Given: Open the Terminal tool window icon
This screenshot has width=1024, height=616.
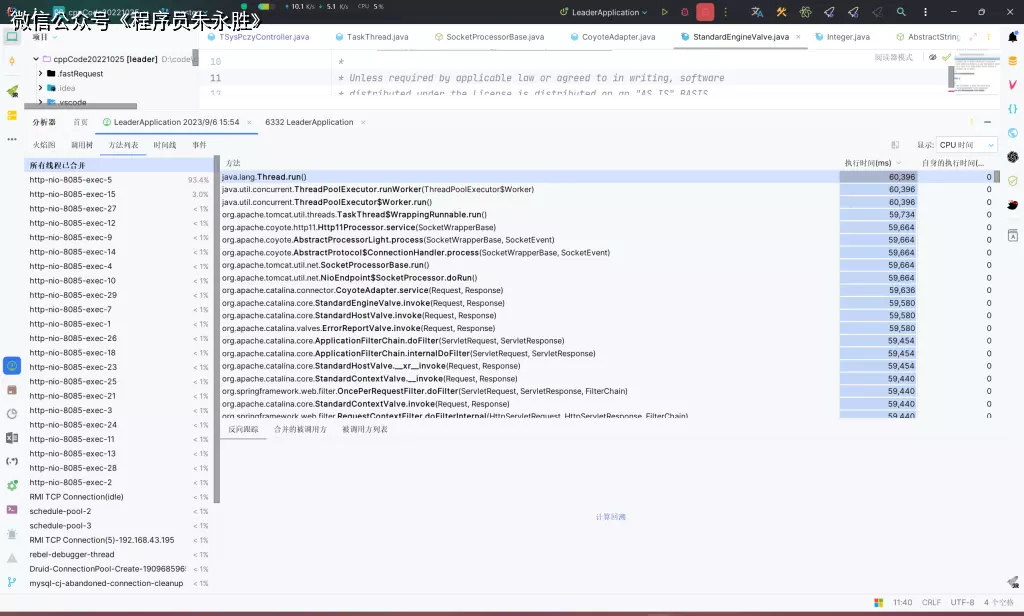Looking at the screenshot, I should (x=12, y=509).
